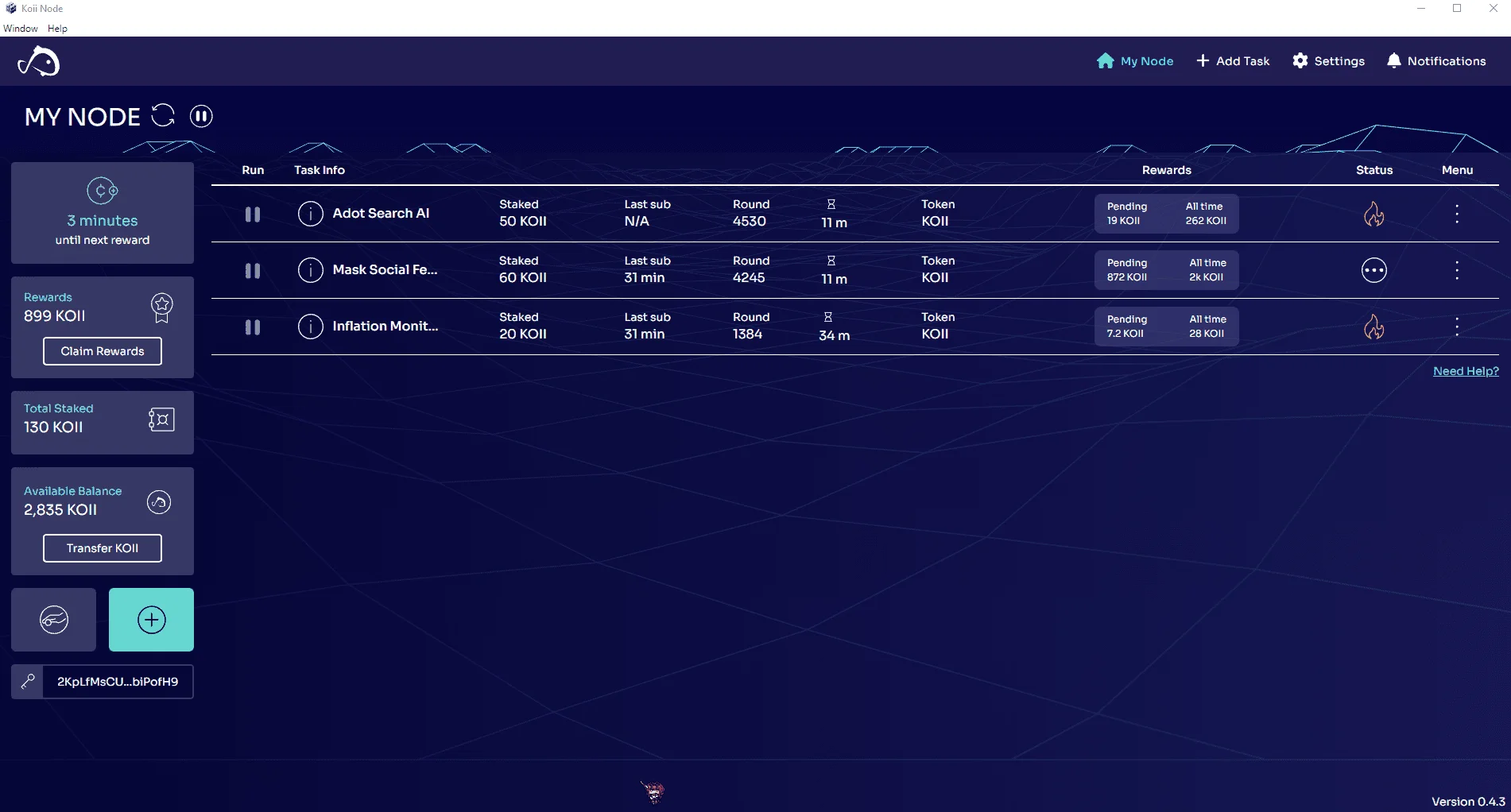Viewport: 1511px width, 812px height.
Task: Pause the Adot Search AI task
Action: click(x=253, y=215)
